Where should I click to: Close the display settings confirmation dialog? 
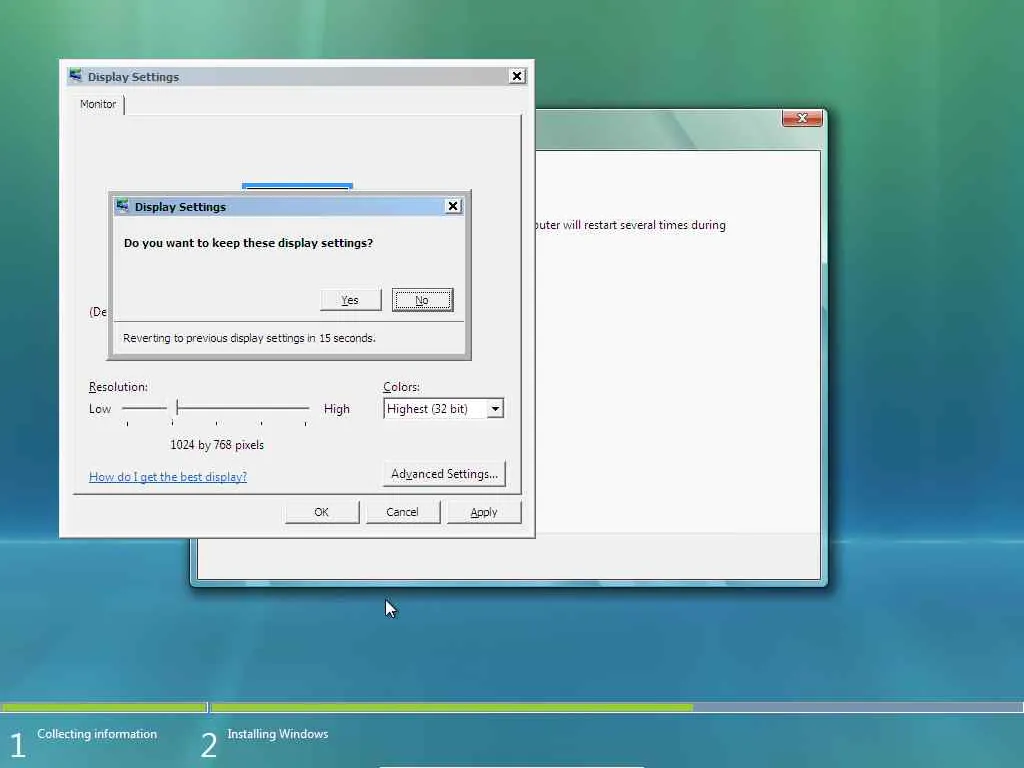tap(453, 206)
